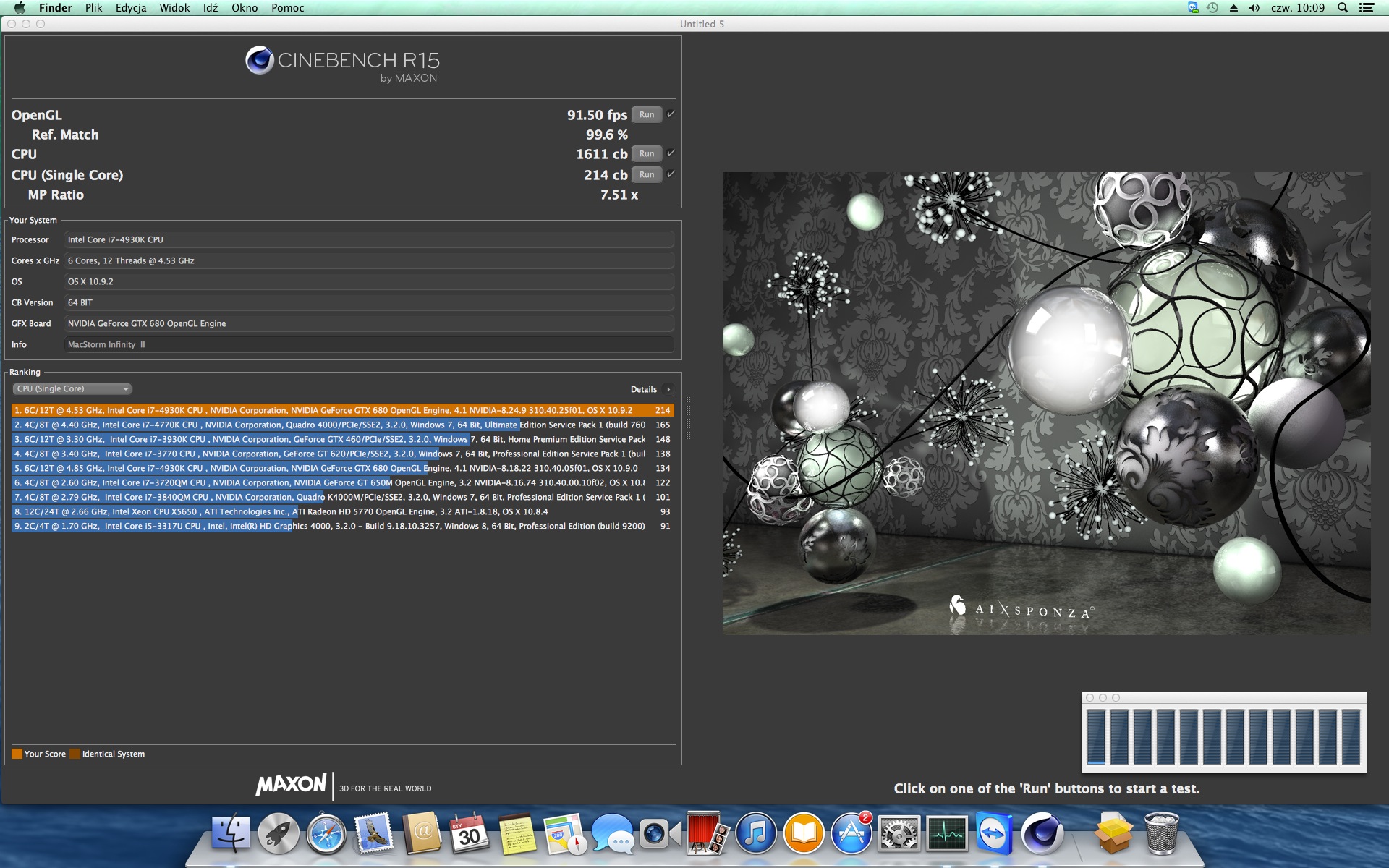Click the orange Your Score swatch
1389x868 pixels.
tap(17, 754)
